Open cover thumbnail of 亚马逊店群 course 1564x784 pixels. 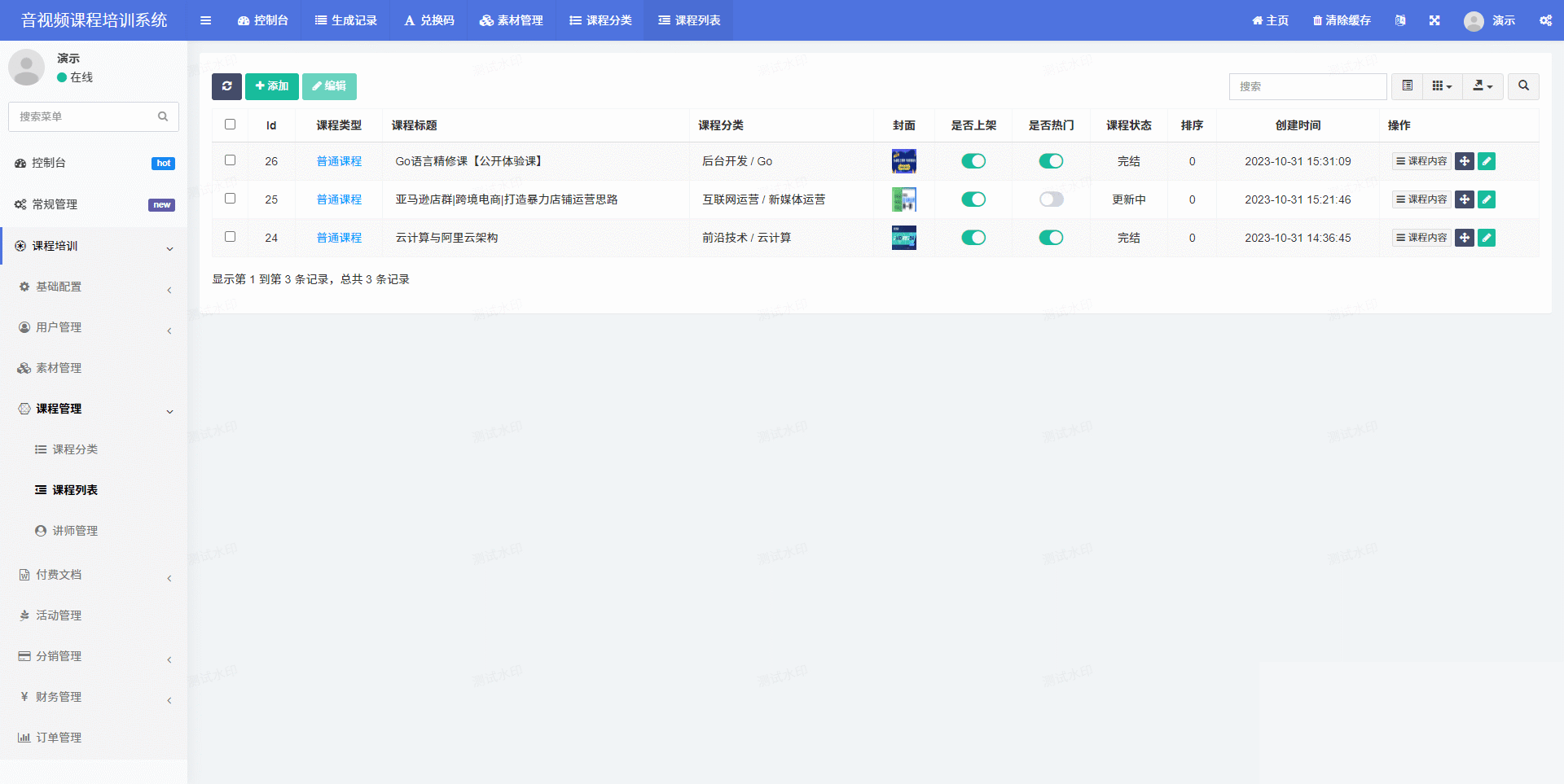tap(904, 199)
